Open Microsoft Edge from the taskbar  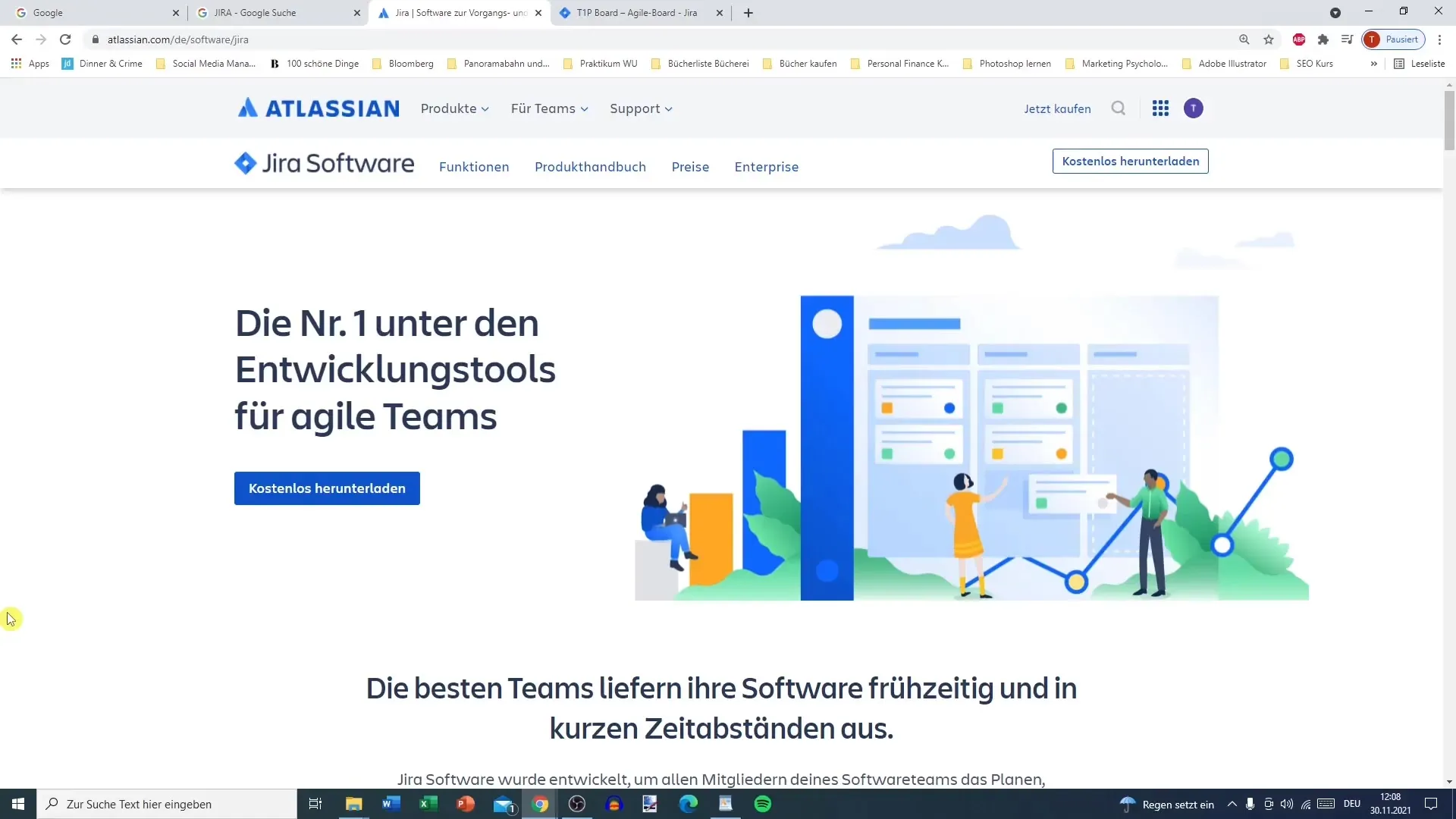click(689, 804)
